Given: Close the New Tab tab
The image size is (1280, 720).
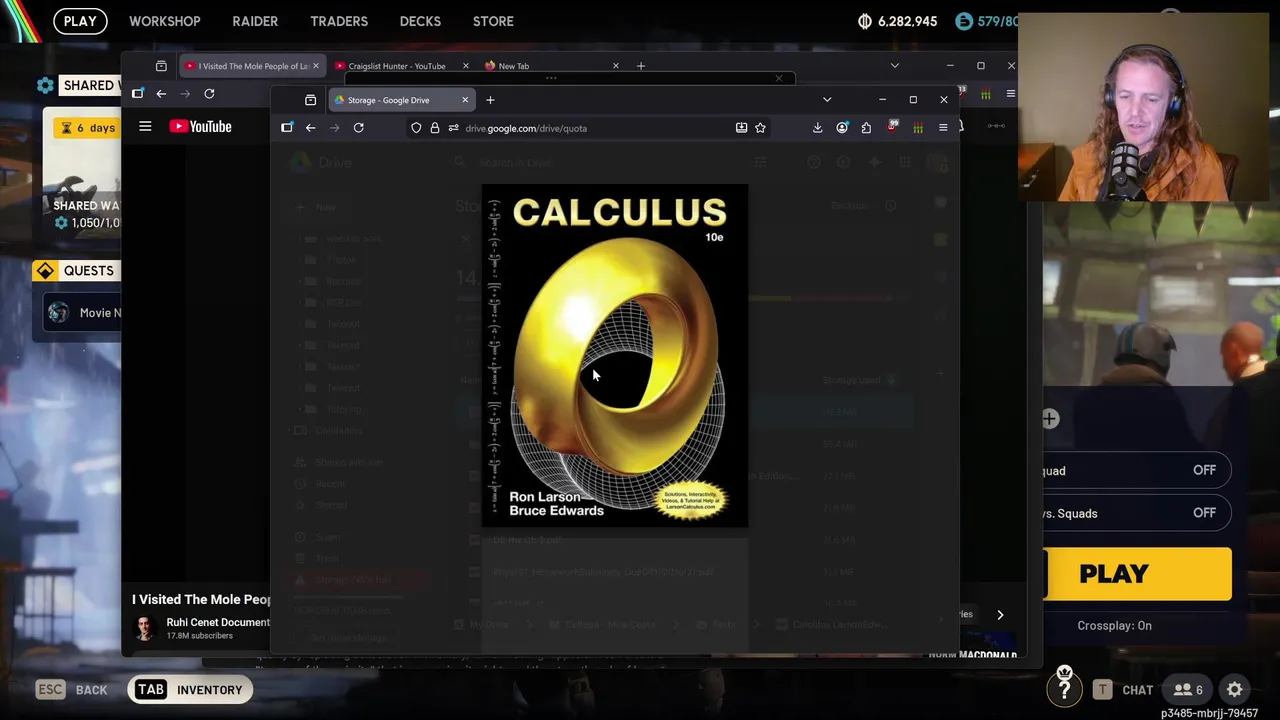Looking at the screenshot, I should coord(615,66).
